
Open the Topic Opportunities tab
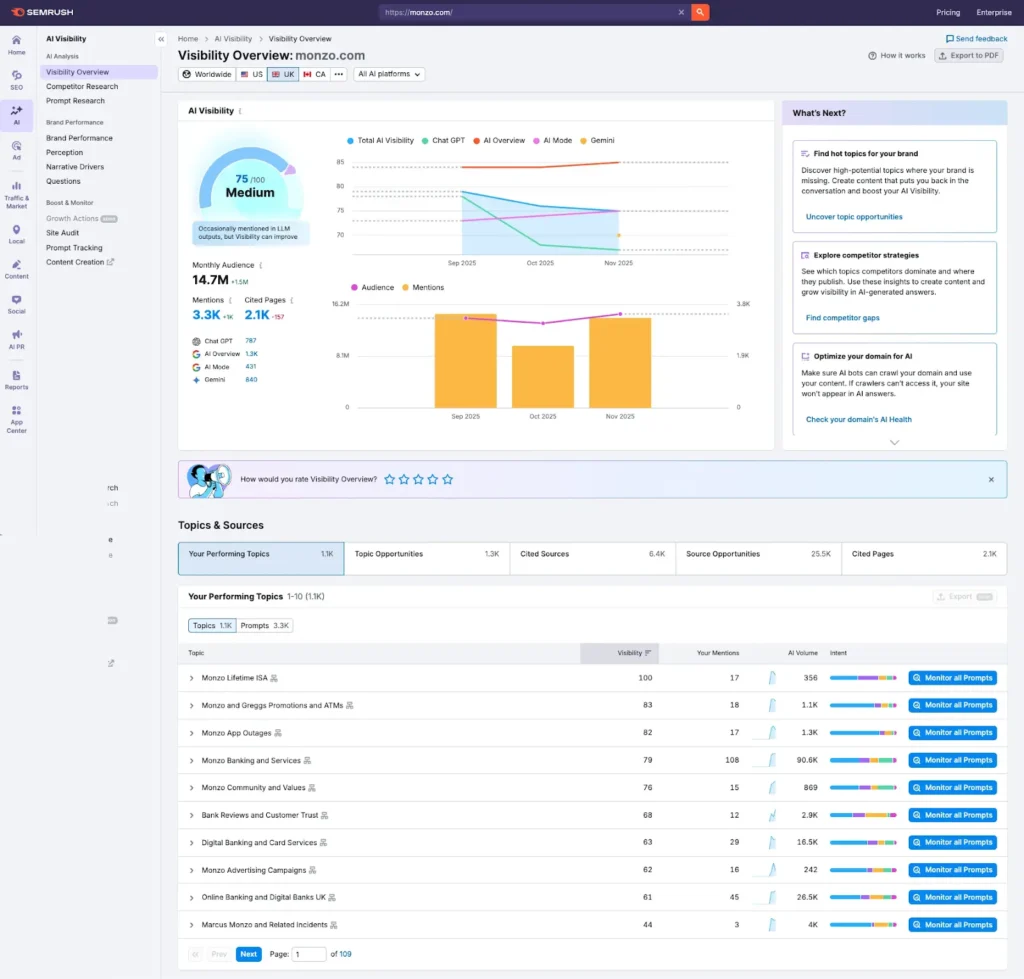click(426, 558)
